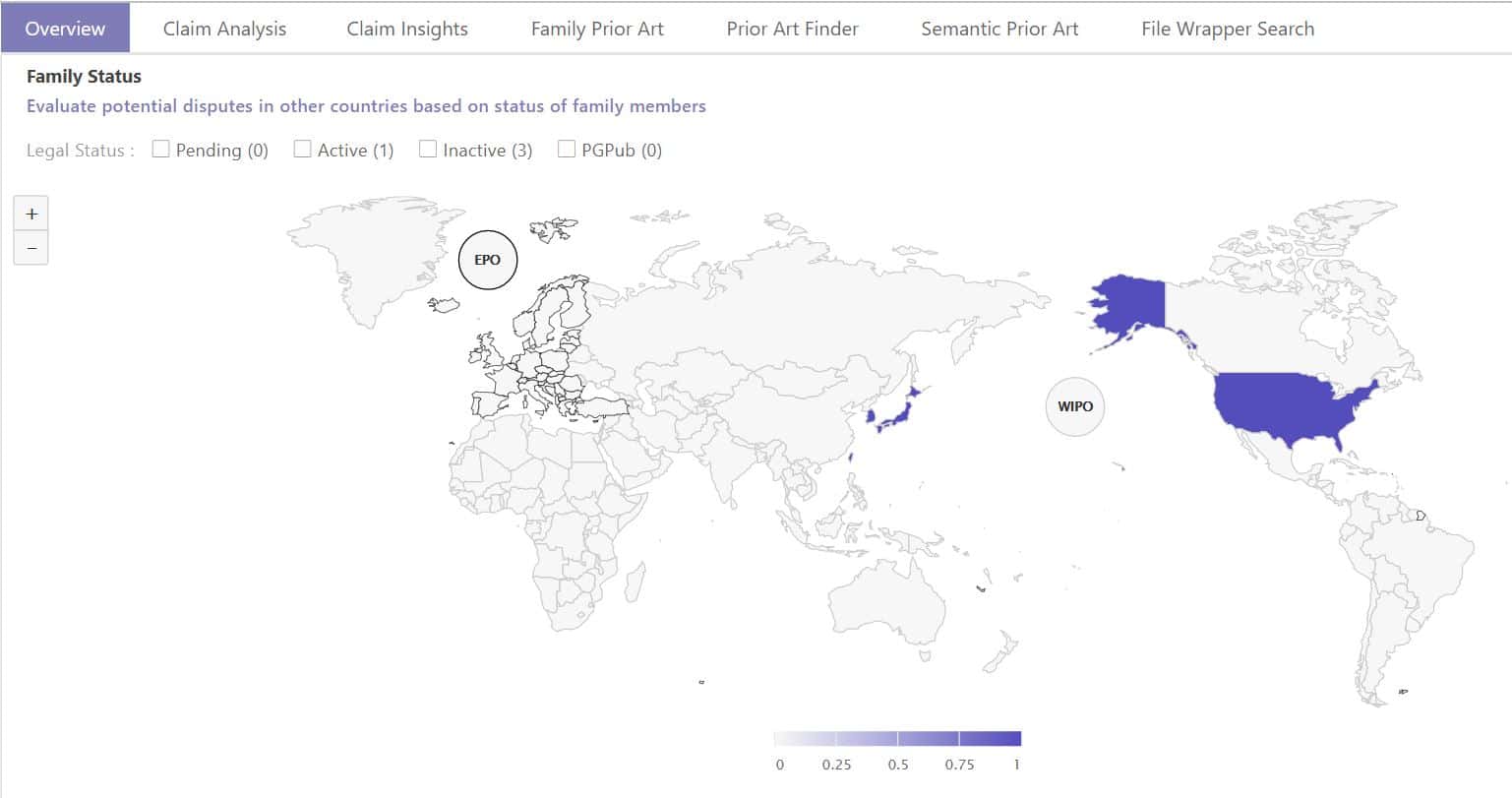The height and width of the screenshot is (798, 1512).
Task: Zoom out the map with minus button
Action: point(31,248)
